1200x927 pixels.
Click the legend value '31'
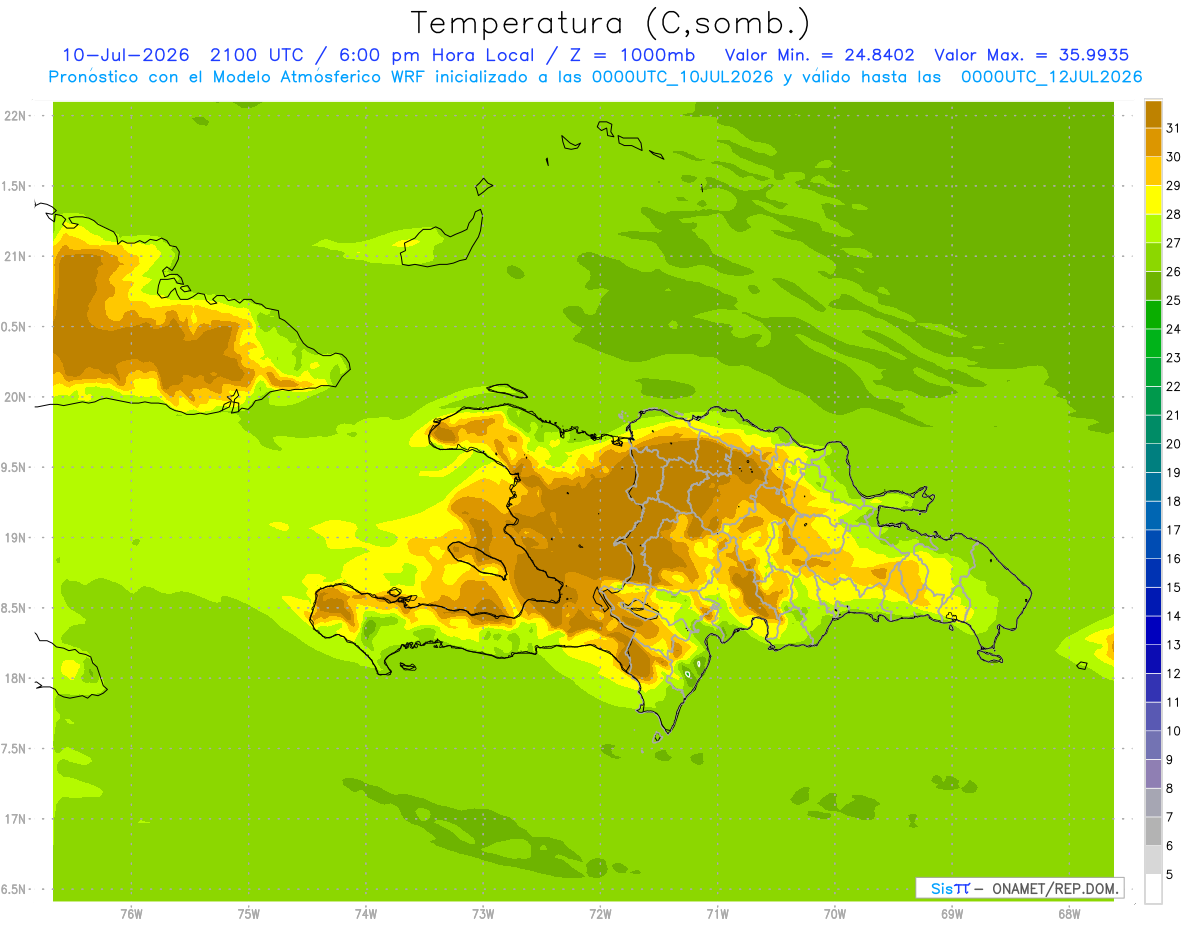1173,128
